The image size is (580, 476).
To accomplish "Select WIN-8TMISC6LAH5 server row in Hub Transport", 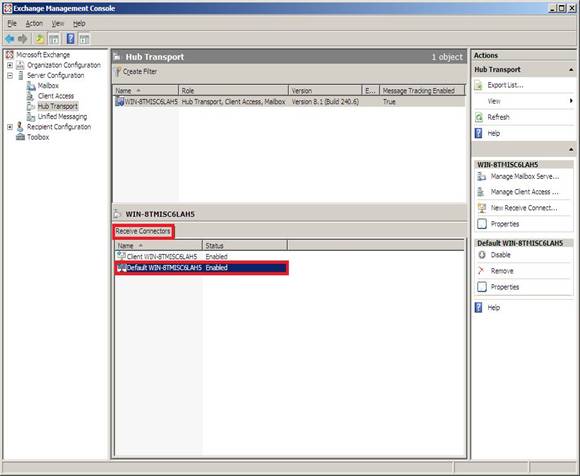I will [x=289, y=102].
